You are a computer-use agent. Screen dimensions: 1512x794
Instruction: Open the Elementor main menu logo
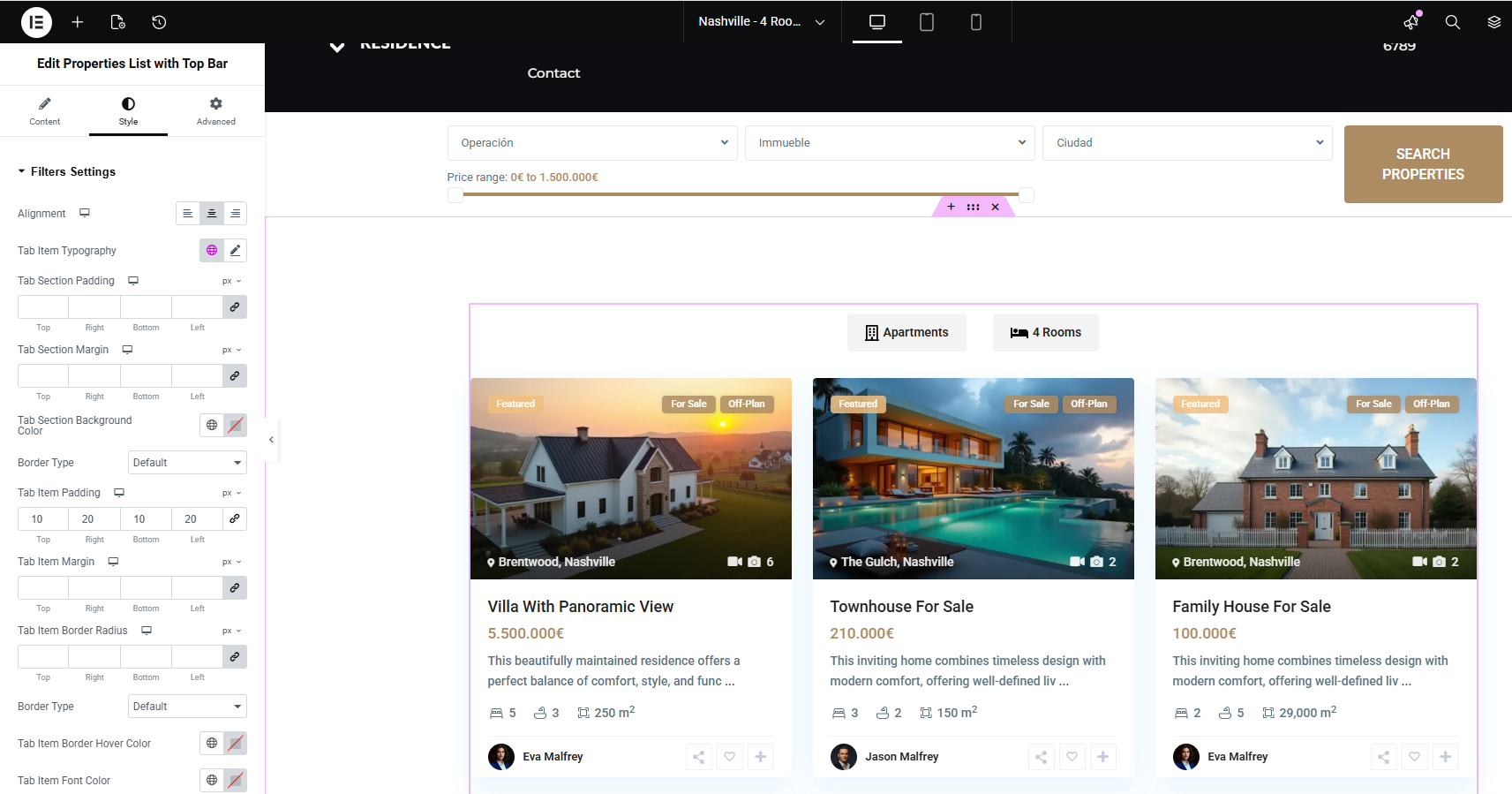click(x=36, y=22)
